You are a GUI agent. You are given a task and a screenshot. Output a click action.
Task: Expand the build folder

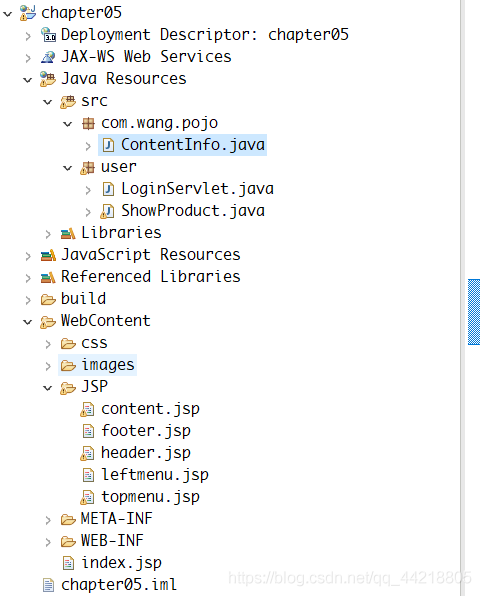pos(28,300)
